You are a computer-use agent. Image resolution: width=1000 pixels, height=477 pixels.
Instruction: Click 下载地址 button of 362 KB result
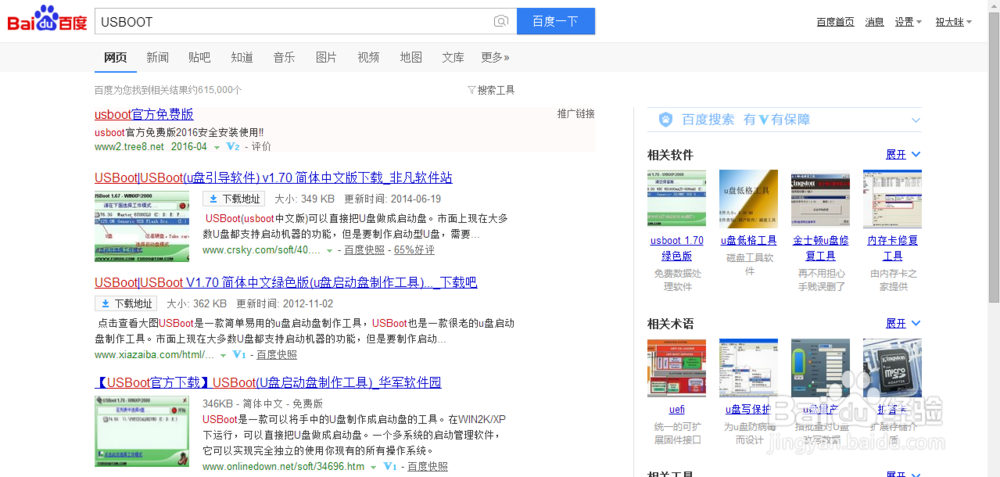[126, 304]
